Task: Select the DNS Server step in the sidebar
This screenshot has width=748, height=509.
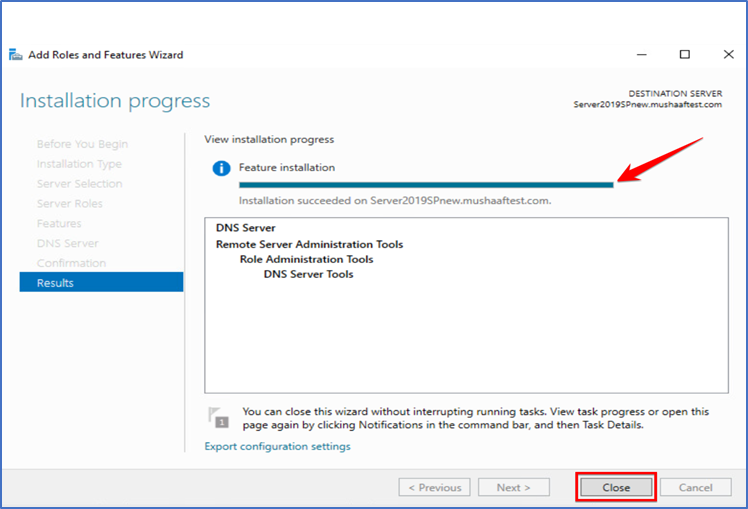Action: coord(68,243)
